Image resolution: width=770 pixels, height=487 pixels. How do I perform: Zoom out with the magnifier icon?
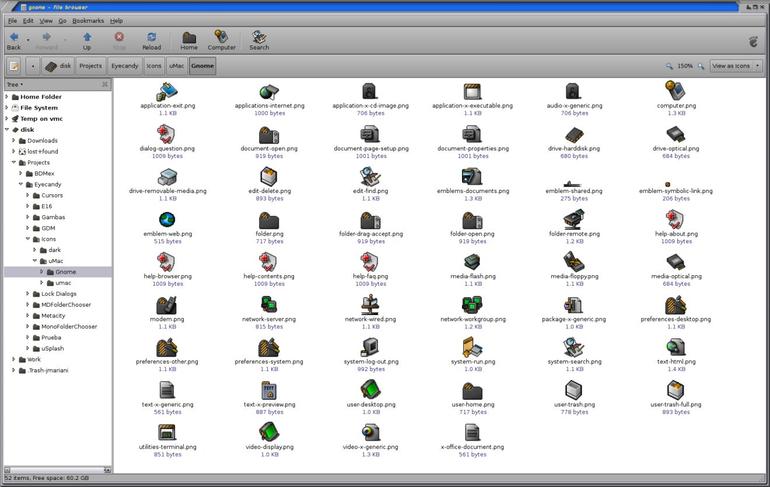669,66
